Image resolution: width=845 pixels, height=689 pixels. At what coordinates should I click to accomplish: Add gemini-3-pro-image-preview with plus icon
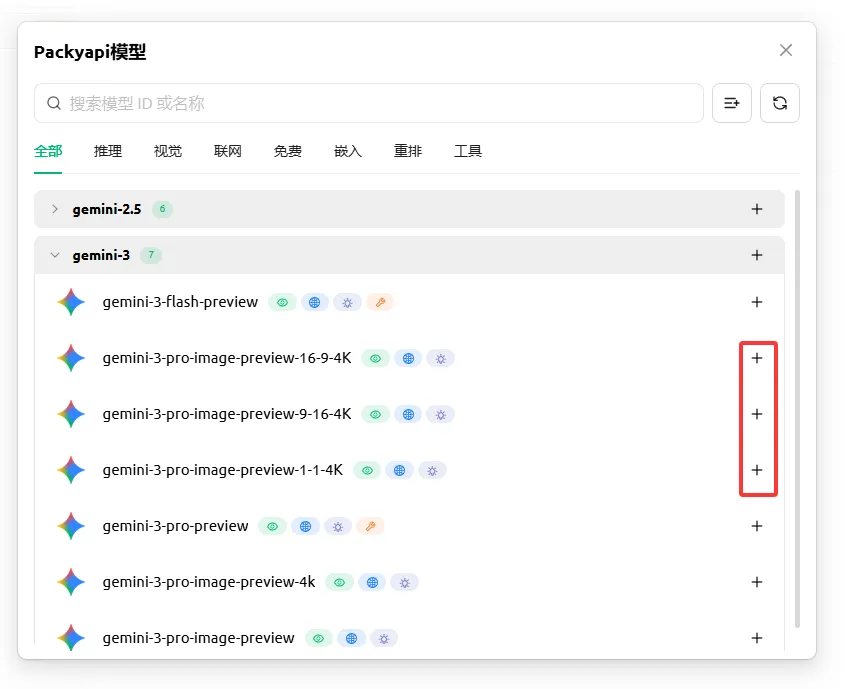pyautogui.click(x=757, y=638)
